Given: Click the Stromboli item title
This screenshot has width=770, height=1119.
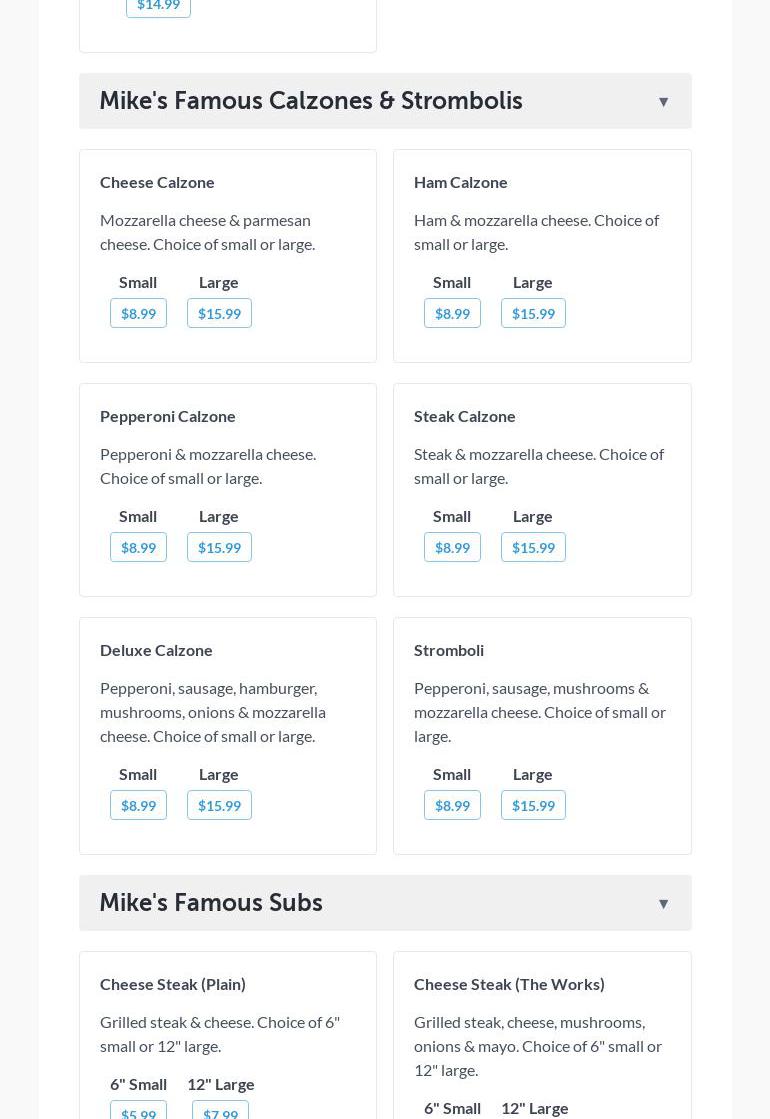Looking at the screenshot, I should pos(449,650).
